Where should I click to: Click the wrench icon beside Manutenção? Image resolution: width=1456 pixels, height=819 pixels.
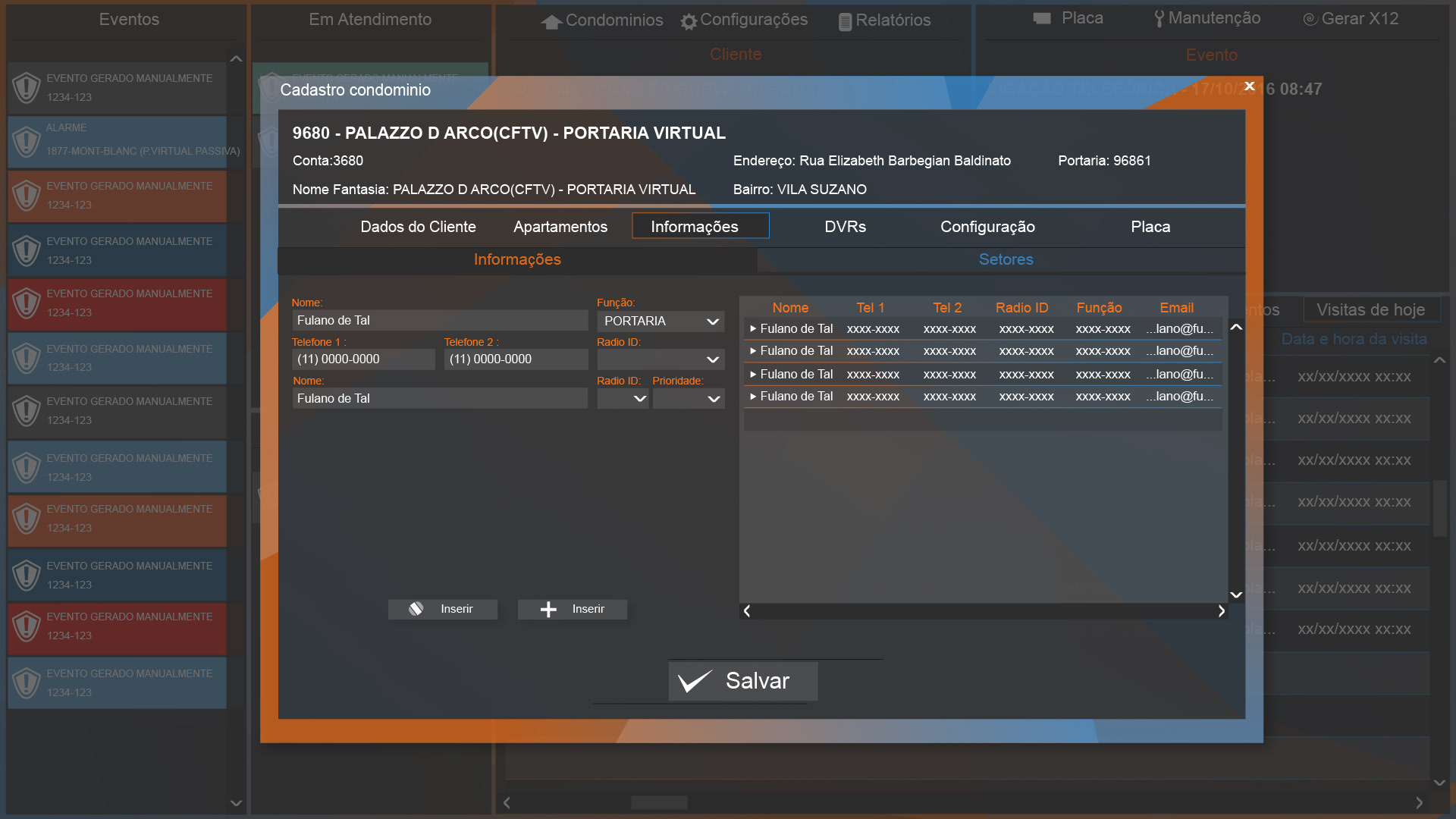(1159, 19)
